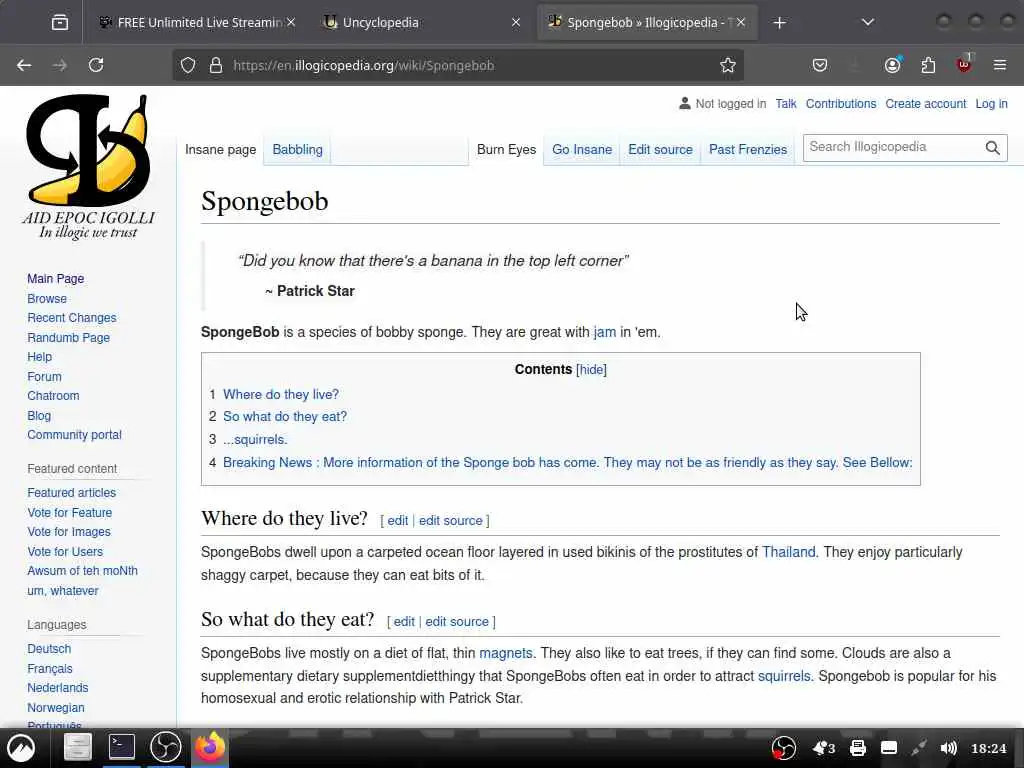1024x768 pixels.
Task: Click the volume speaker tray icon
Action: click(948, 748)
